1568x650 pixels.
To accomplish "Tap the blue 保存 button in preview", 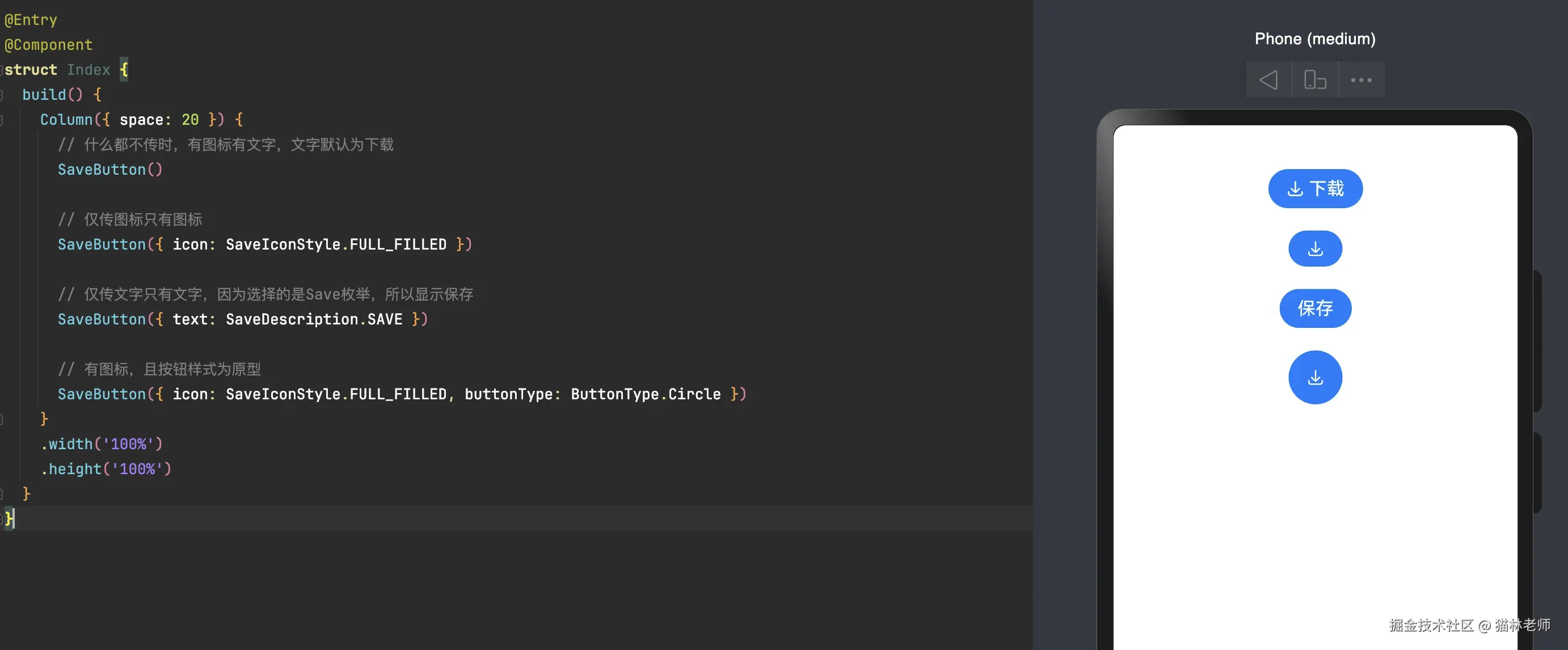I will coord(1315,309).
